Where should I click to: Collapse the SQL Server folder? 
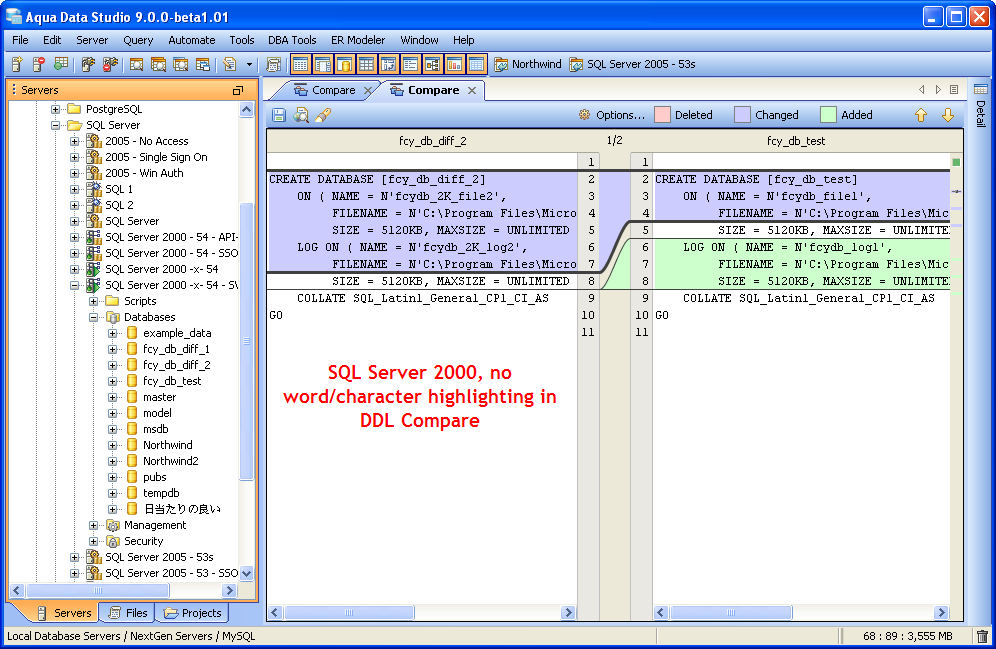click(x=55, y=125)
